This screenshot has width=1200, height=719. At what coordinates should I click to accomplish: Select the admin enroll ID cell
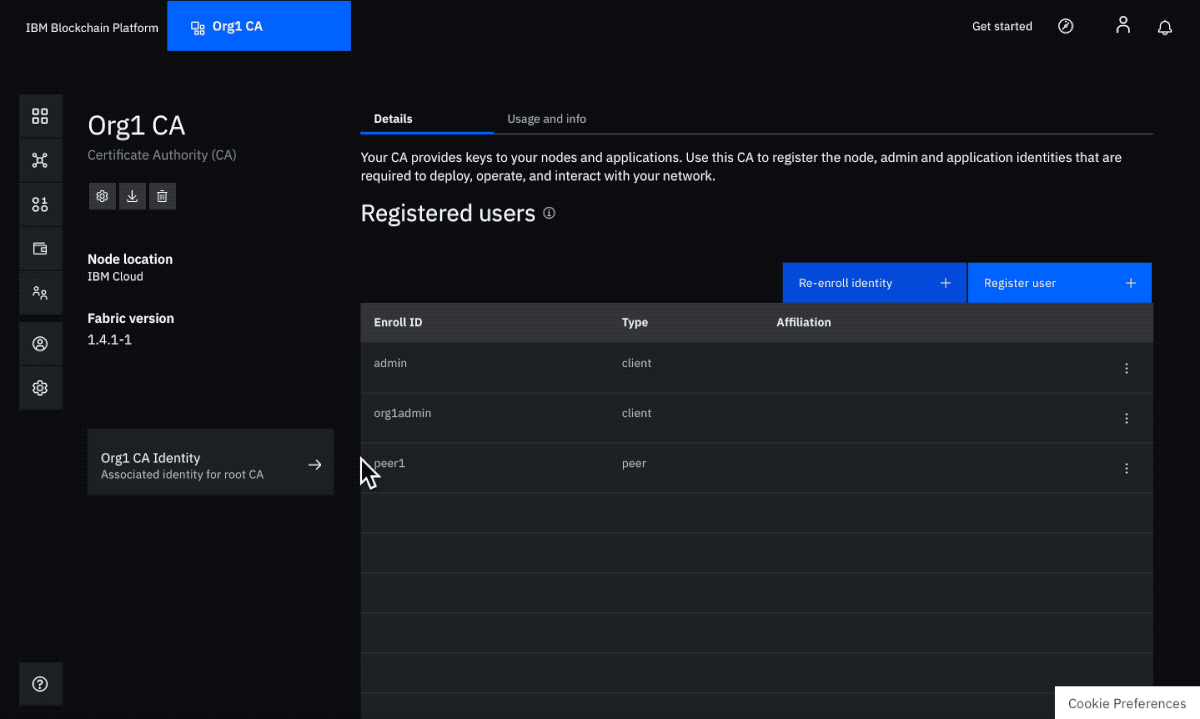[x=390, y=363]
